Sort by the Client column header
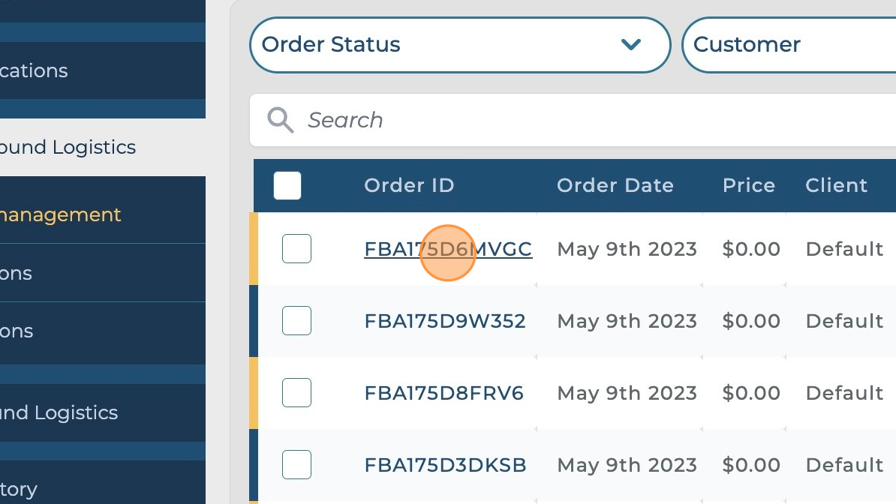Viewport: 896px width, 504px height. tap(836, 186)
